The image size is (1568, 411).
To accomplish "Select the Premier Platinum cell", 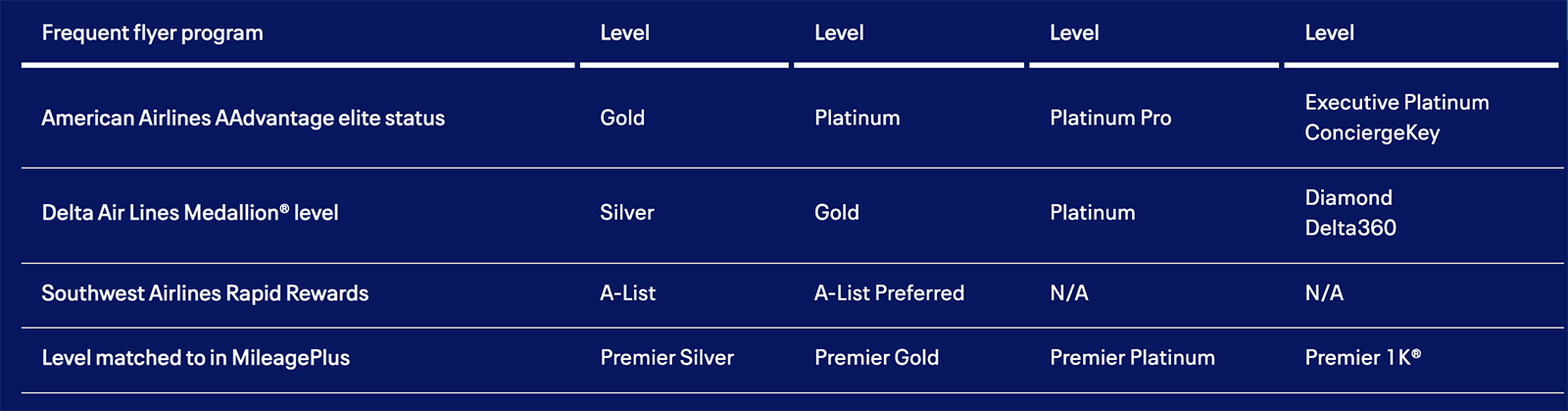I will [1132, 358].
